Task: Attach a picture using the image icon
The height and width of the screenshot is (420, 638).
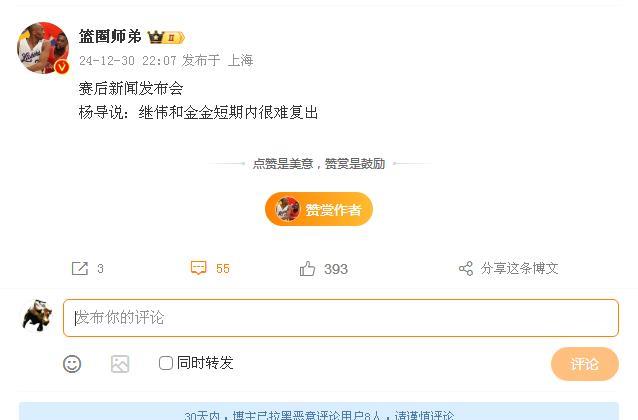Action: [120, 364]
